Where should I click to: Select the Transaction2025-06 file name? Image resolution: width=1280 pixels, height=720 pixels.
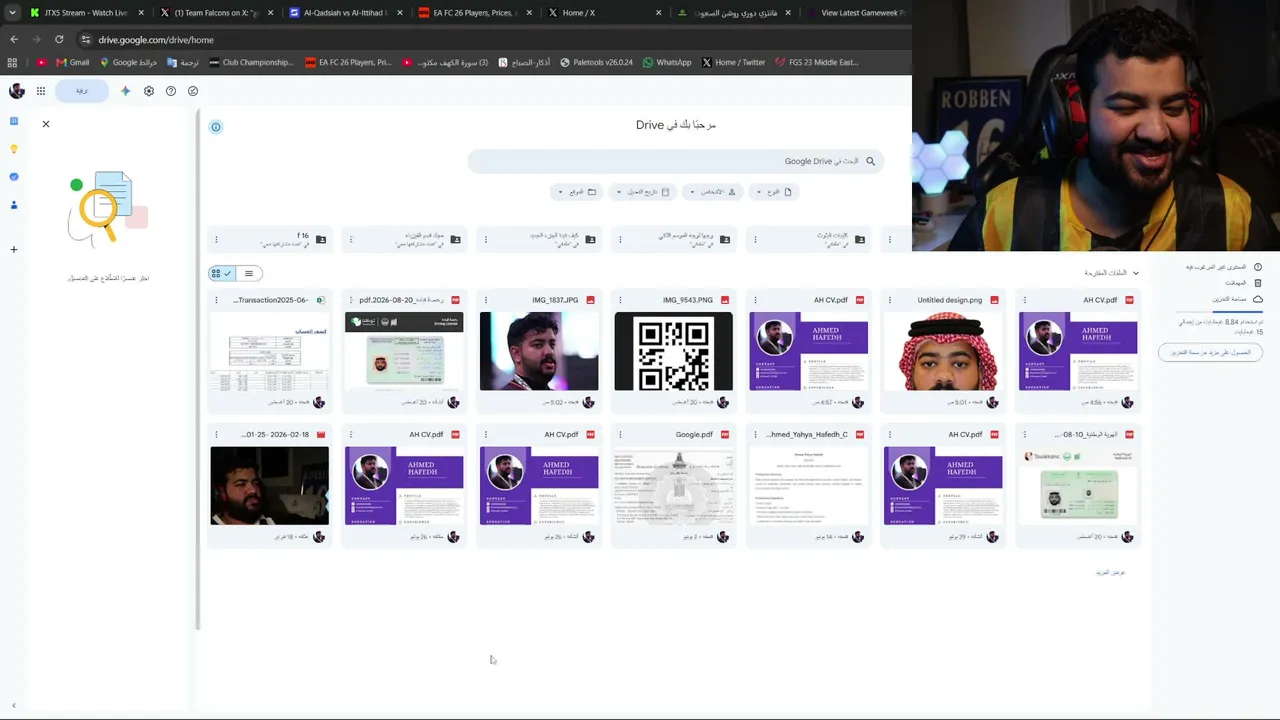coord(271,300)
